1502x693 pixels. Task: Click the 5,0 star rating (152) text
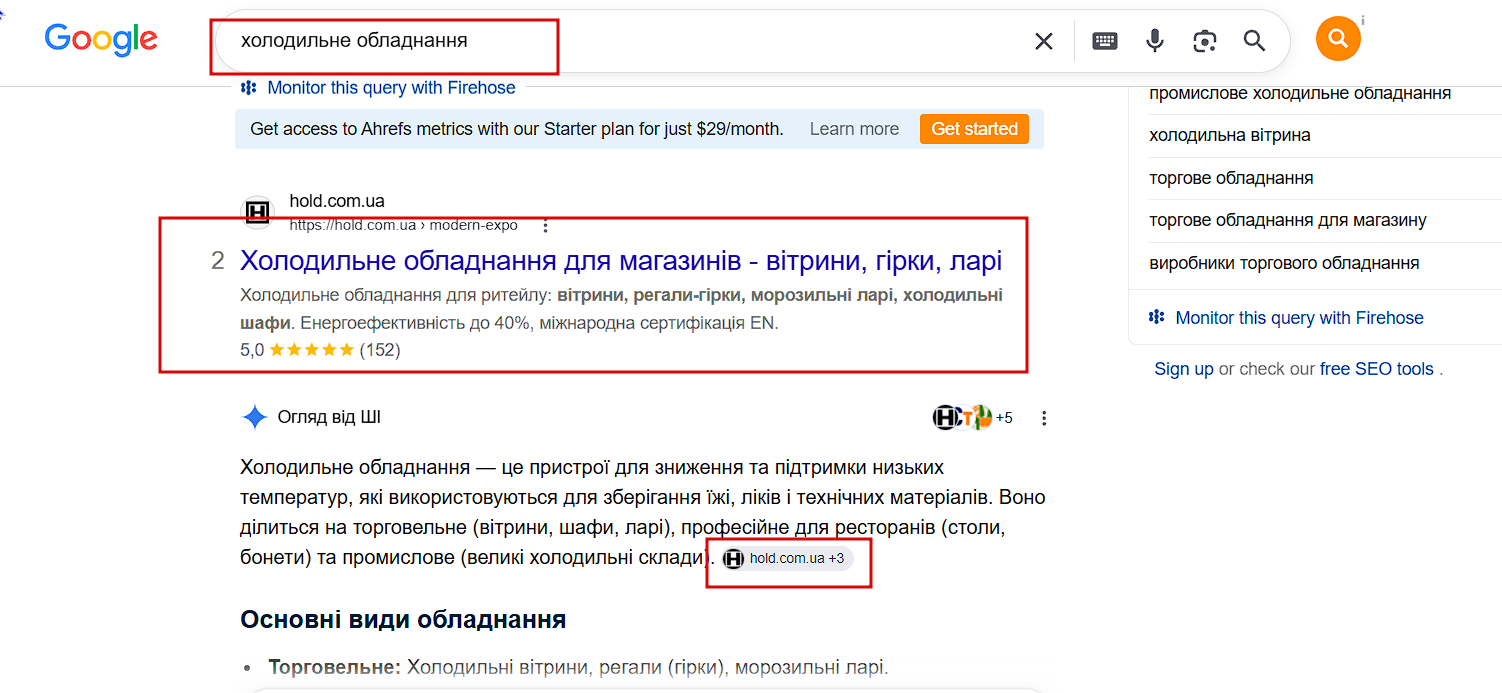pos(320,350)
